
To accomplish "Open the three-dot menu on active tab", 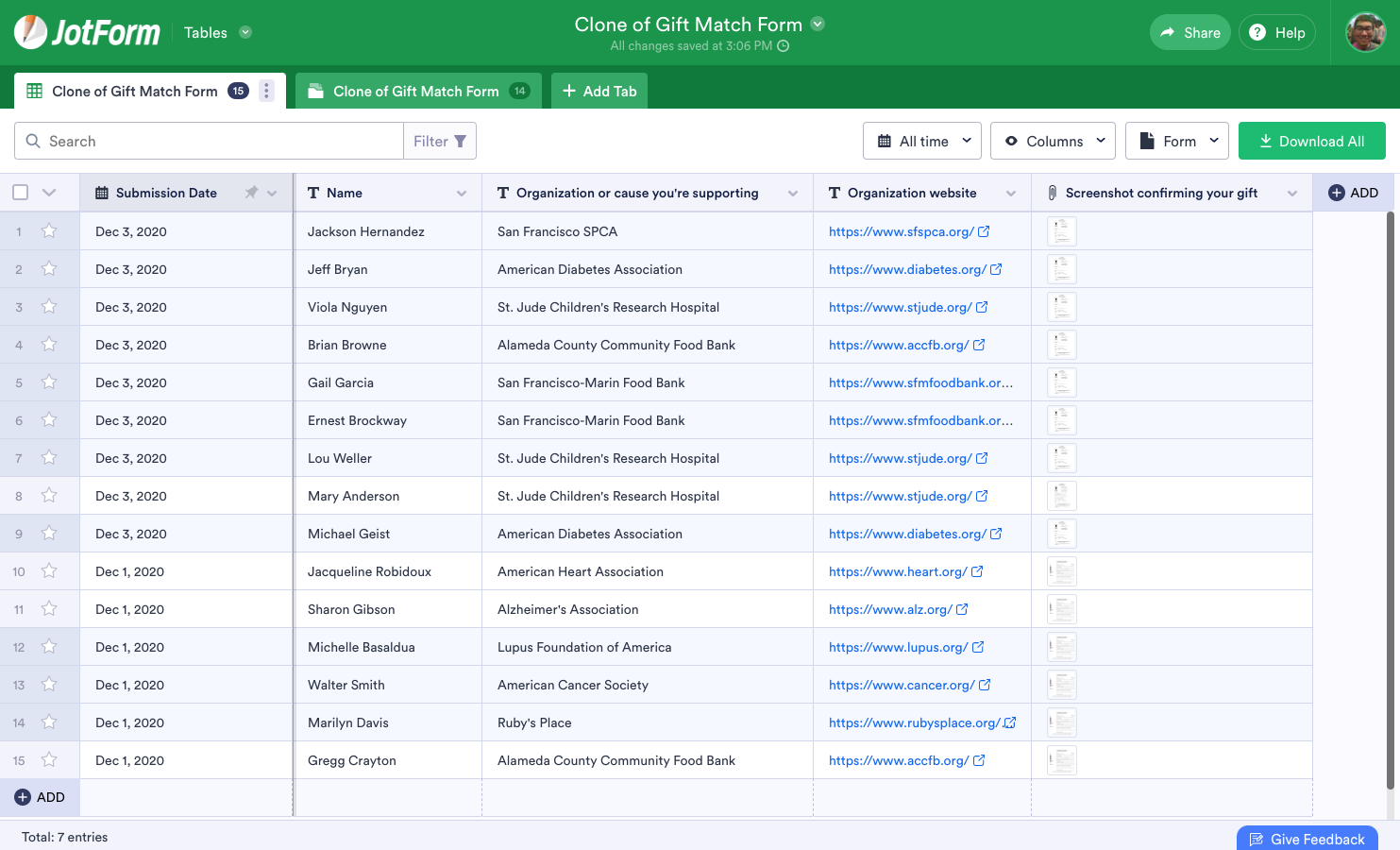I will [x=266, y=91].
